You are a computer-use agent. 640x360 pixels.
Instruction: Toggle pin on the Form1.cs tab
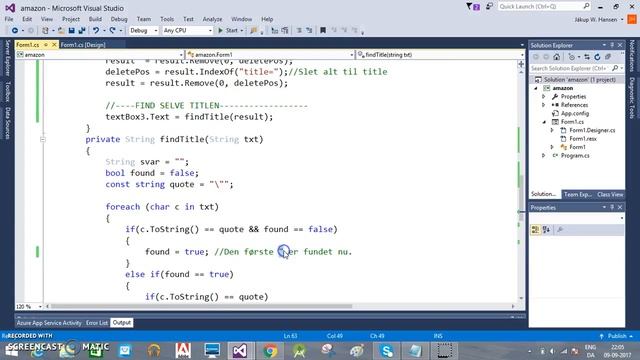click(46, 44)
